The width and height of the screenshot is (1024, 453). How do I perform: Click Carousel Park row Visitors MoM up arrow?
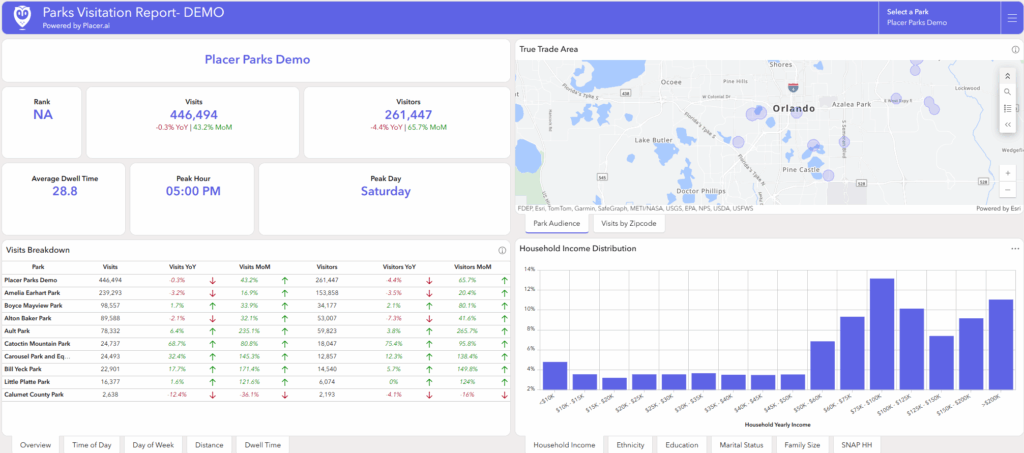point(504,356)
